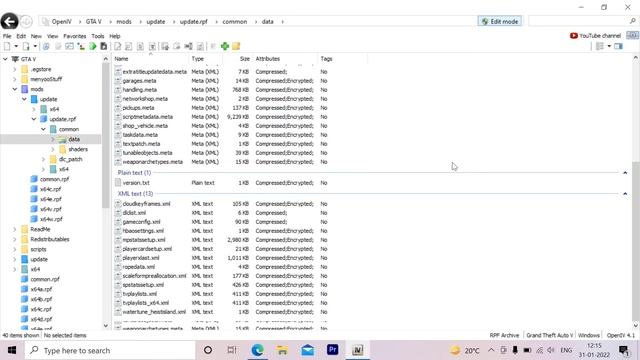Select shaders folder in the tree

tap(78, 149)
